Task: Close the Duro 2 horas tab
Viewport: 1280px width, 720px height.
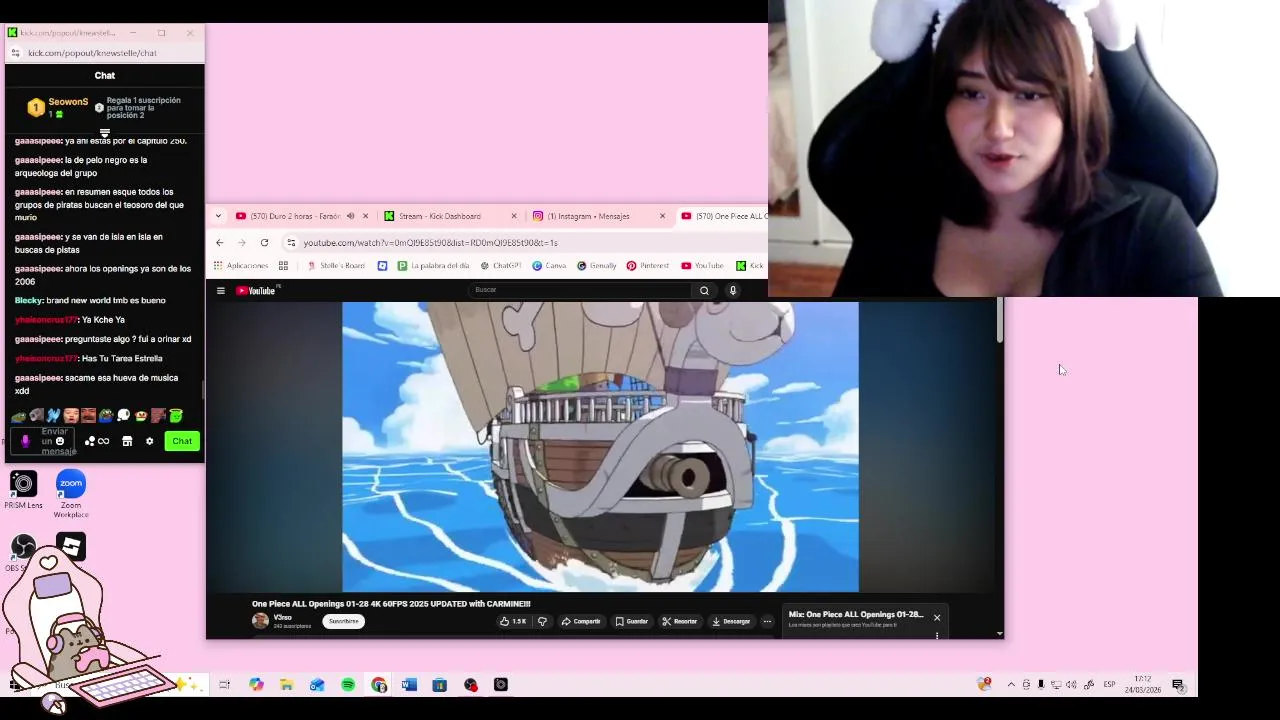Action: pos(365,216)
